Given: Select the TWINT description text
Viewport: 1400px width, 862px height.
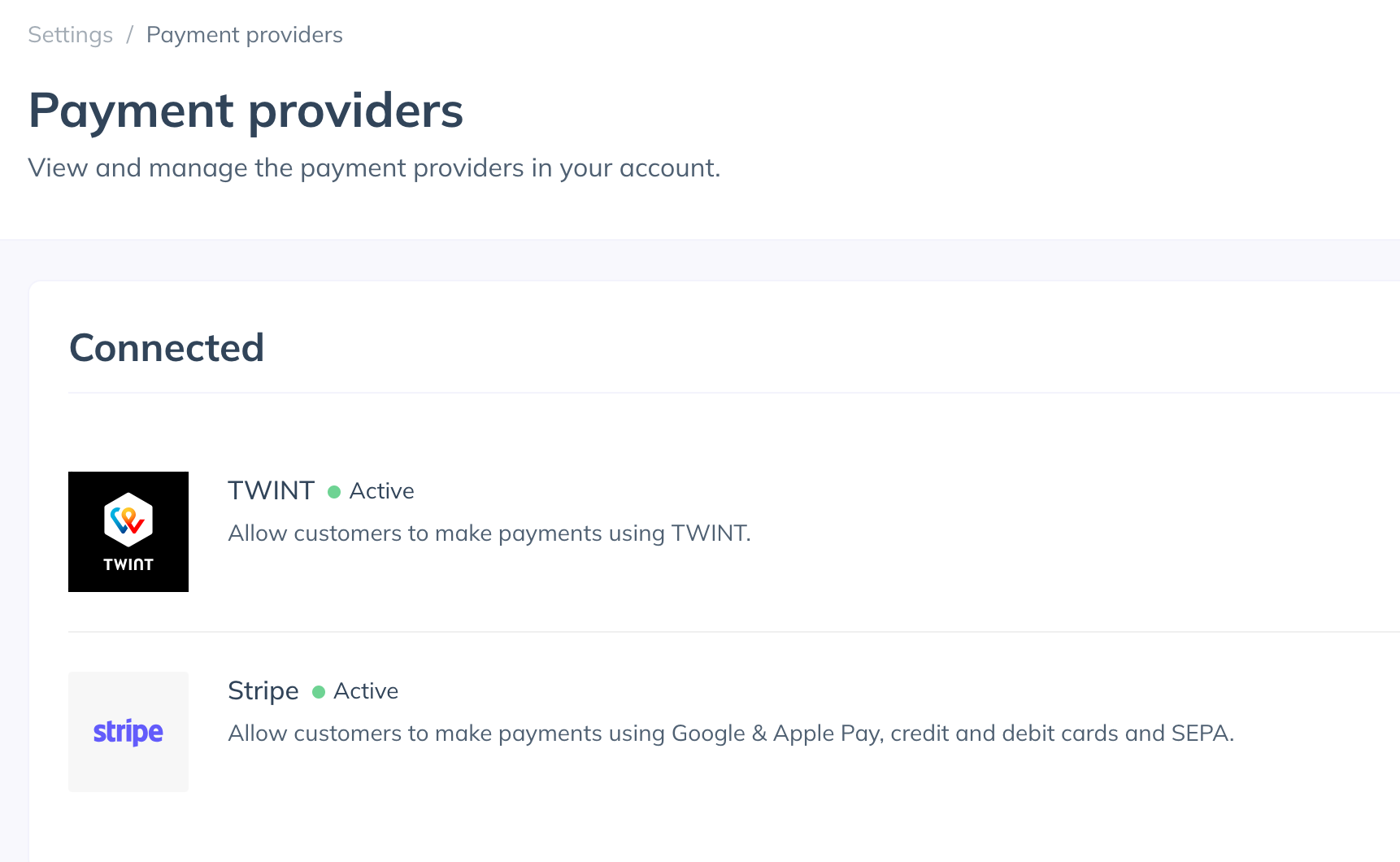Looking at the screenshot, I should 489,533.
